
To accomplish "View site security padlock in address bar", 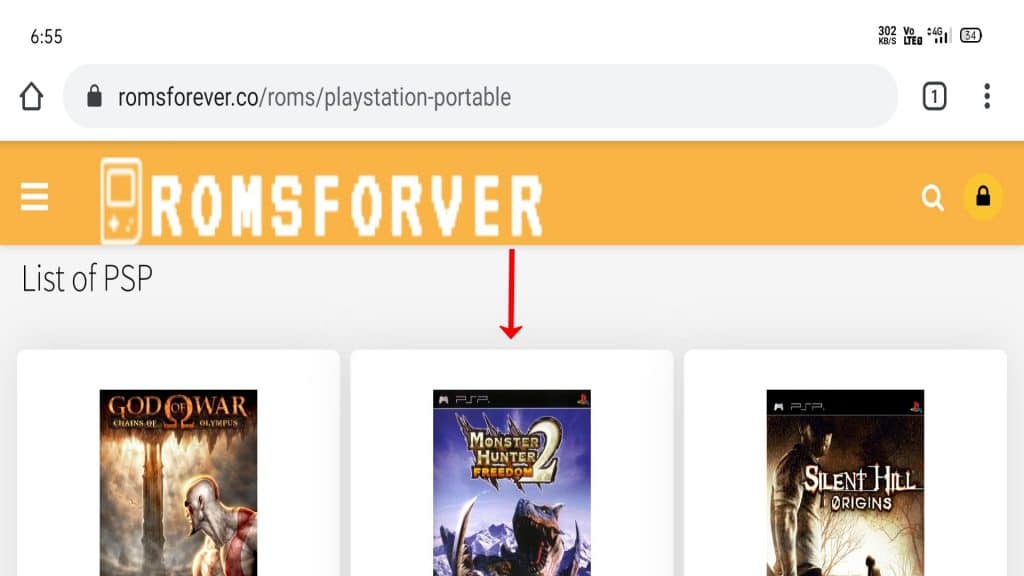I will pyautogui.click(x=95, y=97).
